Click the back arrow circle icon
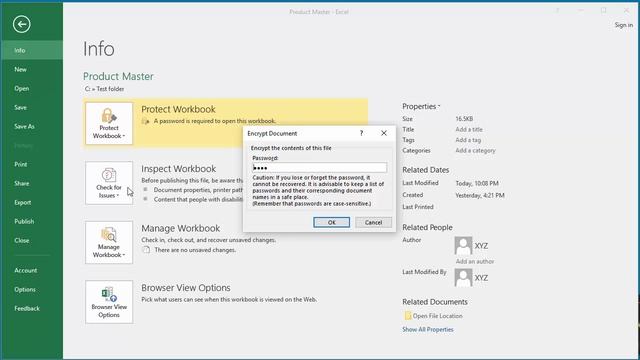640x360 pixels. point(22,24)
